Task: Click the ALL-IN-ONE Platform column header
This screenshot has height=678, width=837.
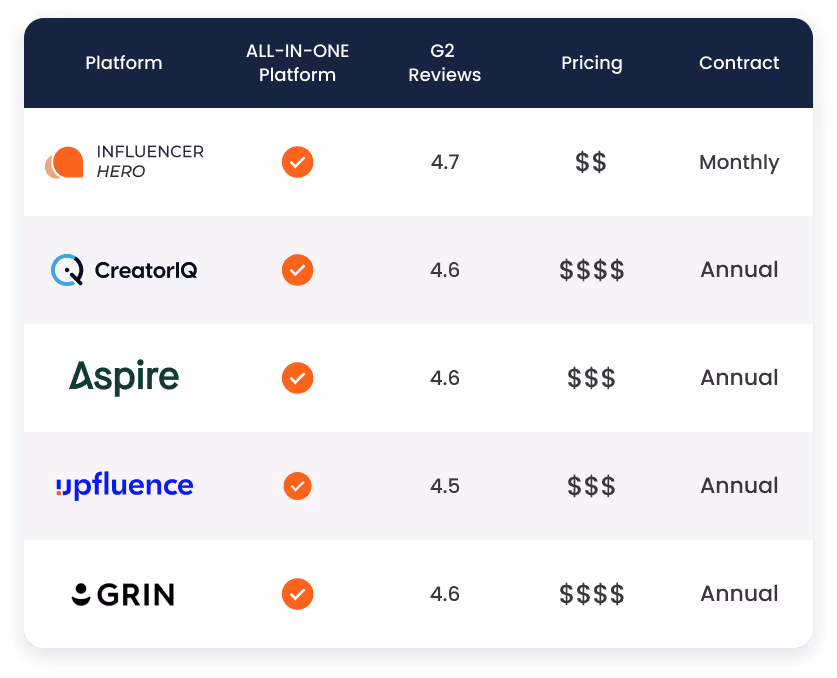Action: coord(297,63)
